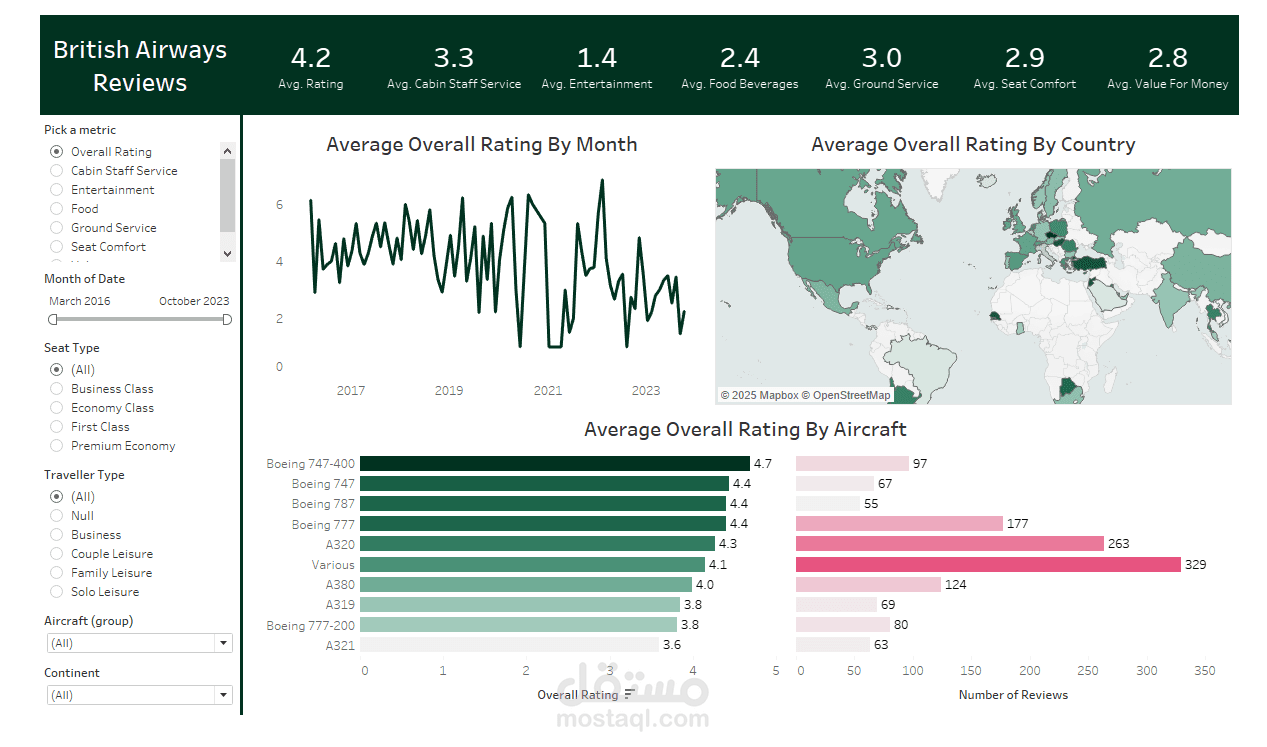Click the pink bar with 329 reviews
This screenshot has height=747, width=1267.
click(988, 565)
